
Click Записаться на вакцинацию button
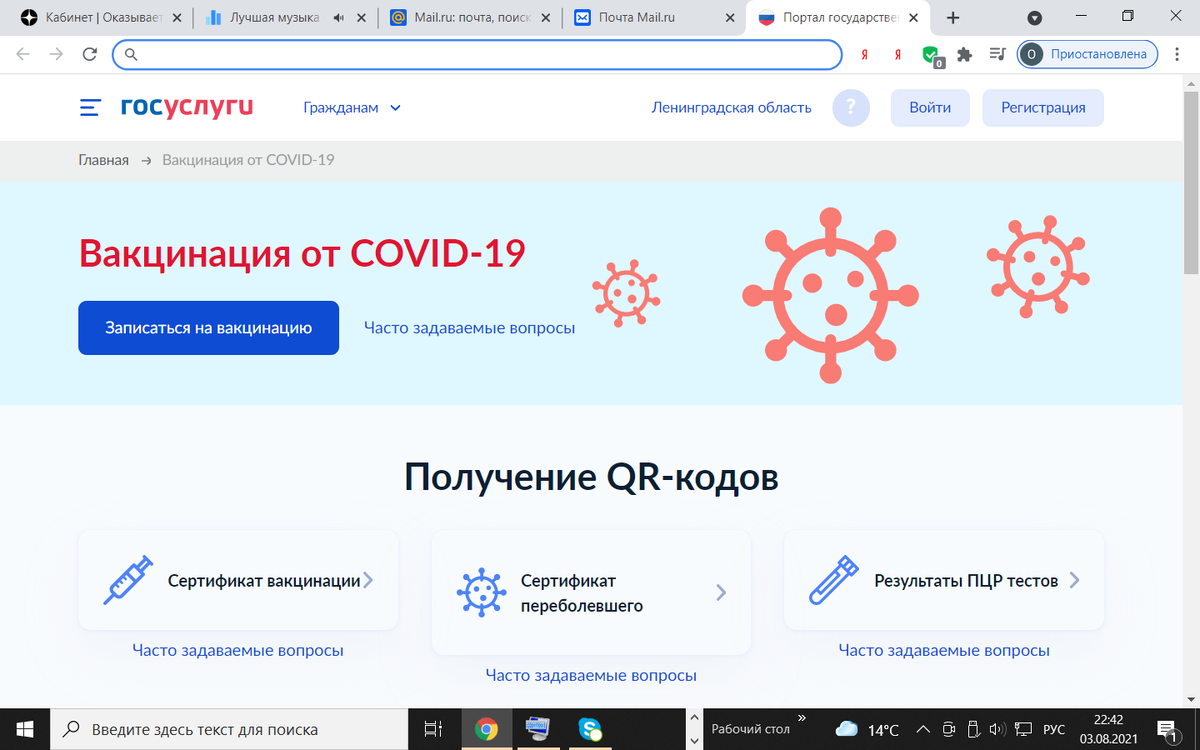tap(208, 327)
